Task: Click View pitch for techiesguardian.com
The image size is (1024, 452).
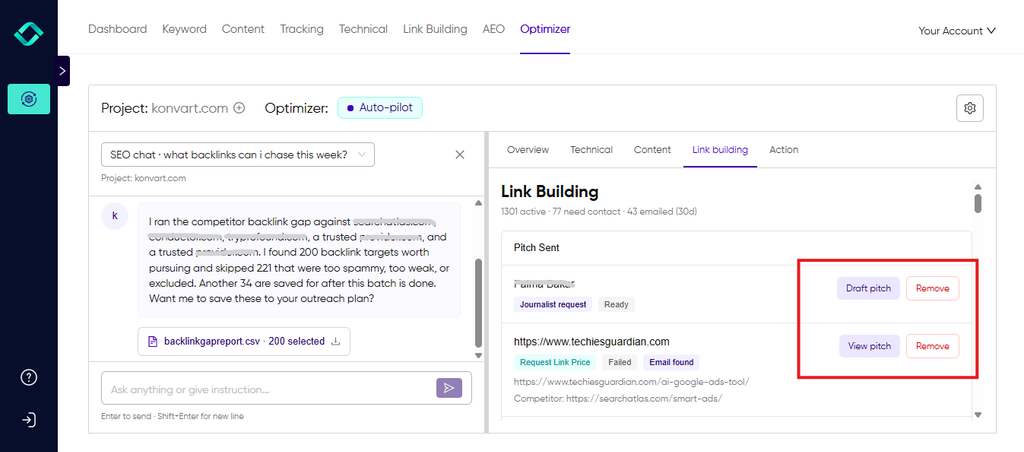Action: (869, 346)
